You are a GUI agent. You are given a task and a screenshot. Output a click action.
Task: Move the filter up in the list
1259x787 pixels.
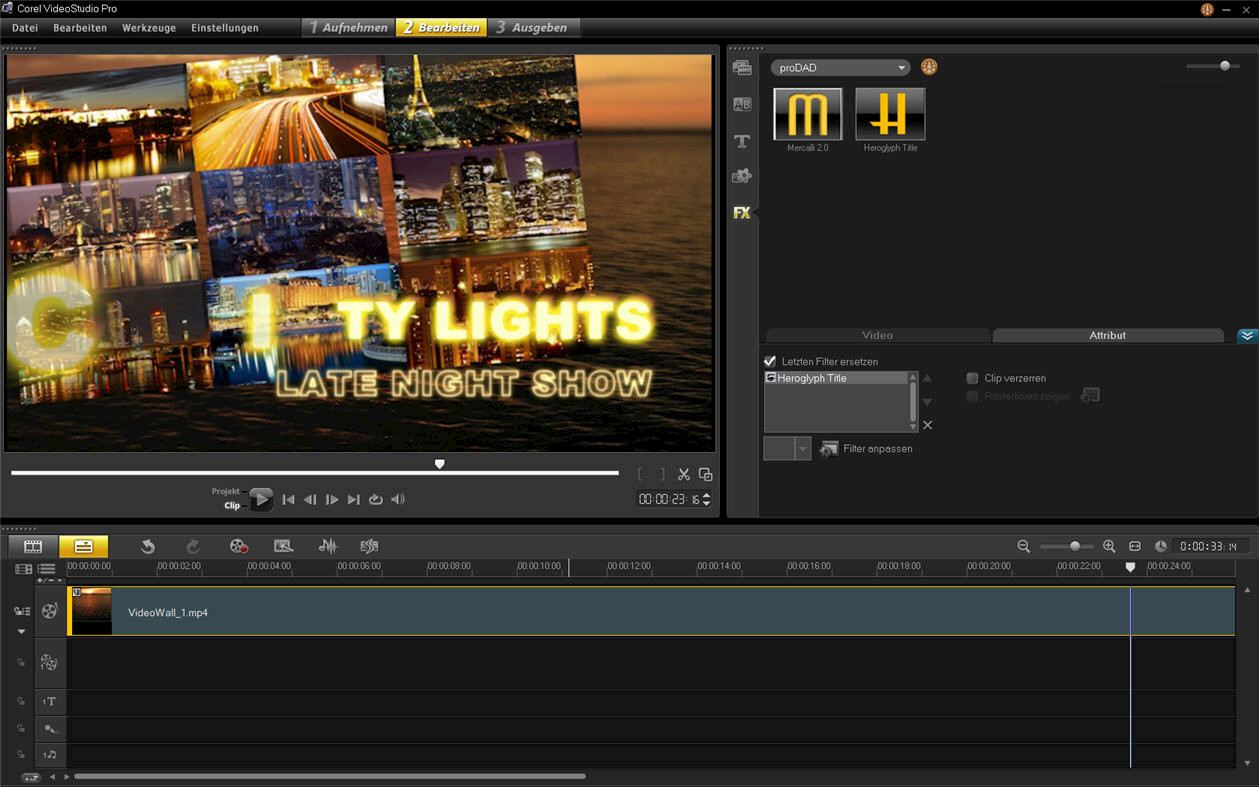[928, 378]
